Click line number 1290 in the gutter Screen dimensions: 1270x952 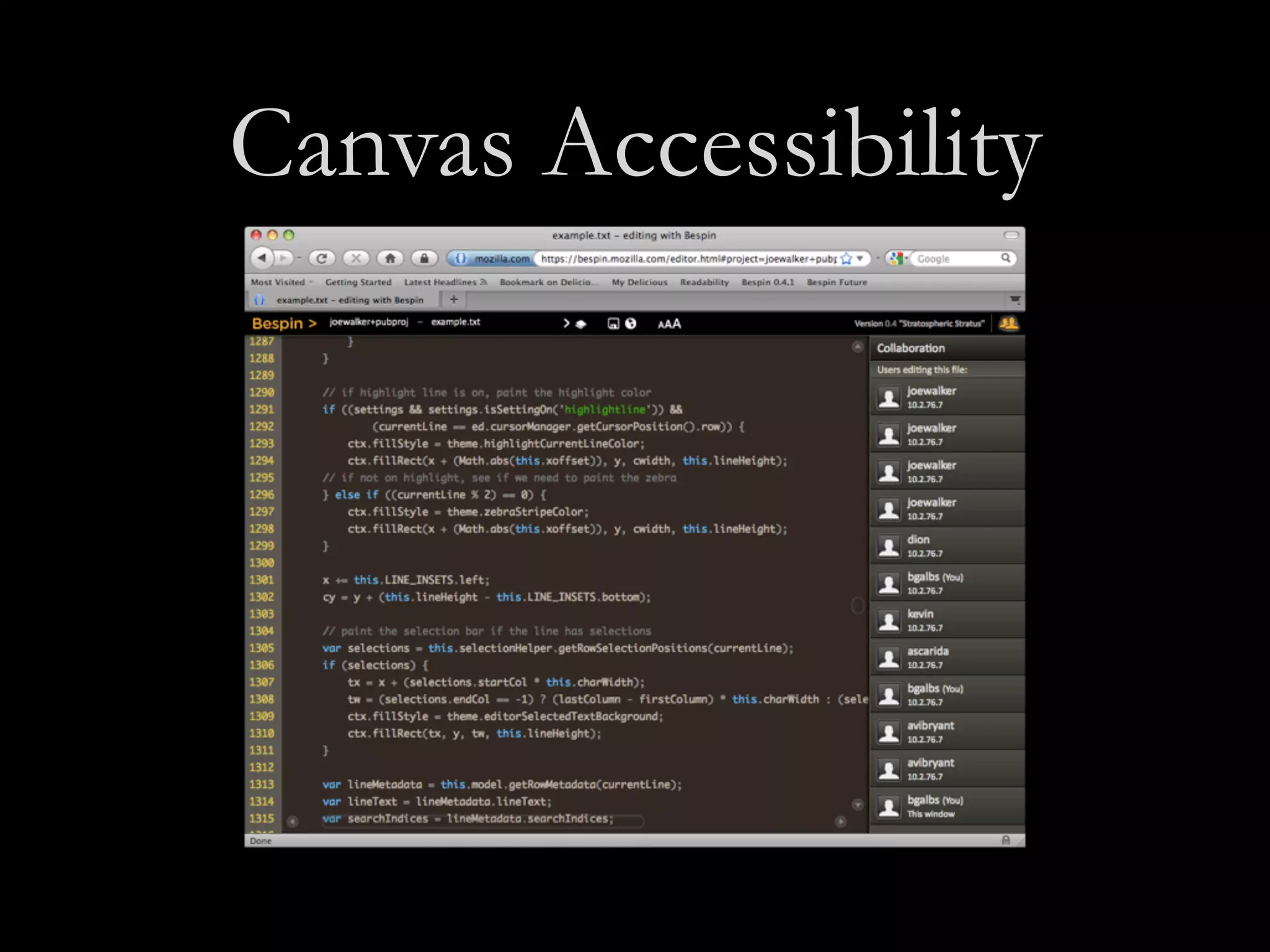pyautogui.click(x=262, y=392)
